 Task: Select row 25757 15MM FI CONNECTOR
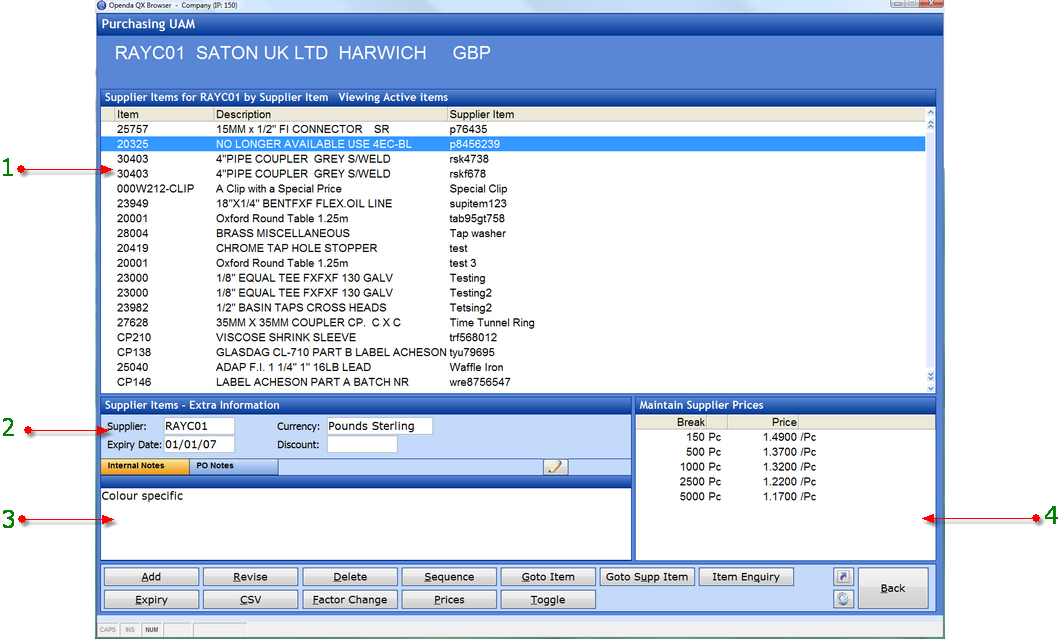point(513,129)
